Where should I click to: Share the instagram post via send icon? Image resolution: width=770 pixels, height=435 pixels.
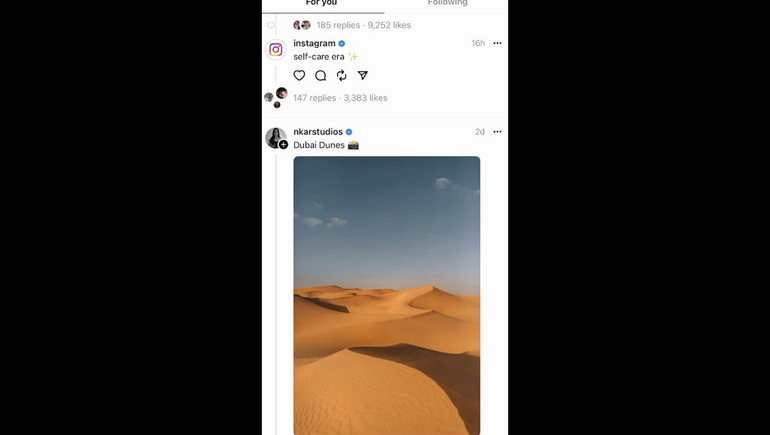(362, 75)
